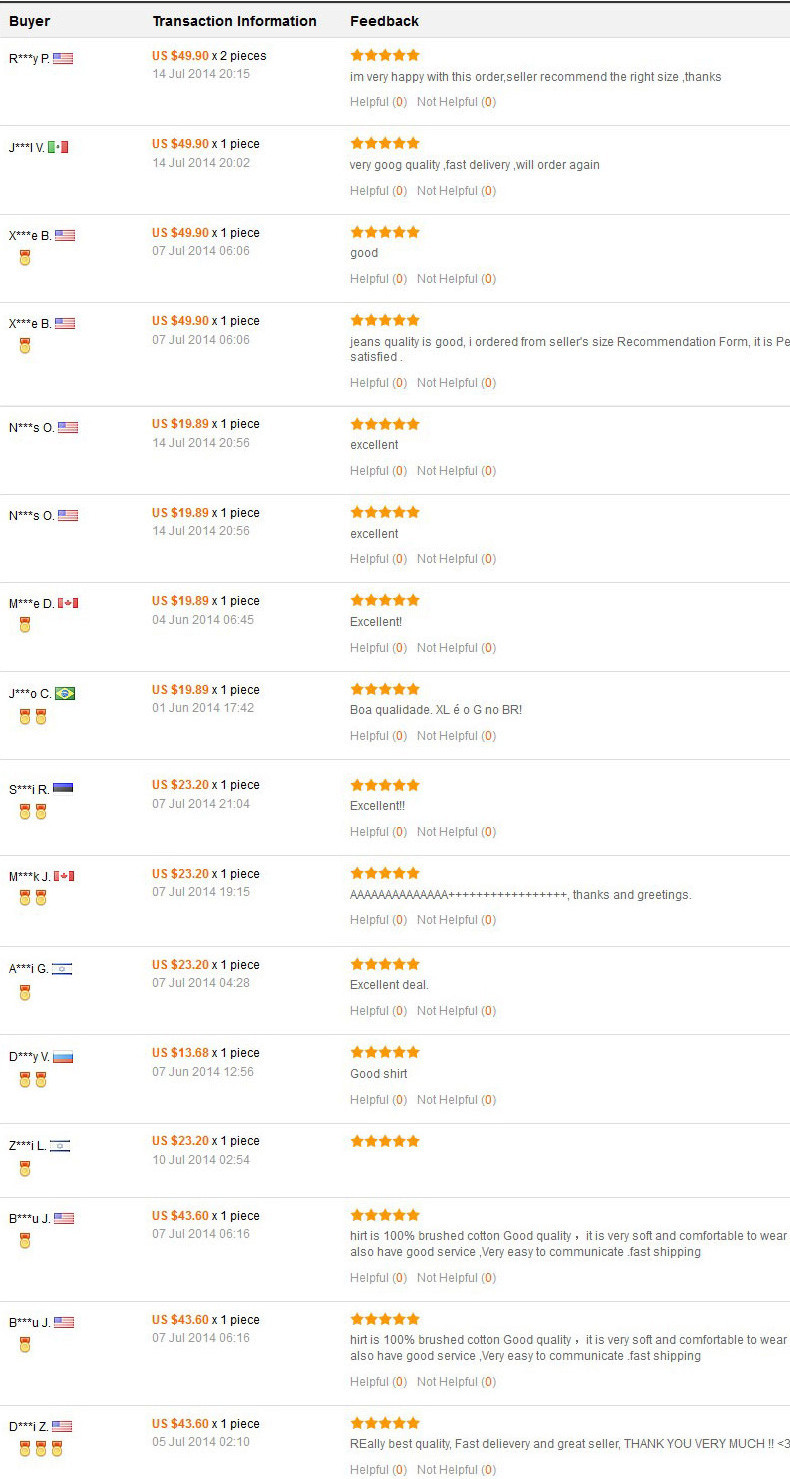Click the US $13.68 price text
This screenshot has height=1479, width=790.
click(180, 1053)
